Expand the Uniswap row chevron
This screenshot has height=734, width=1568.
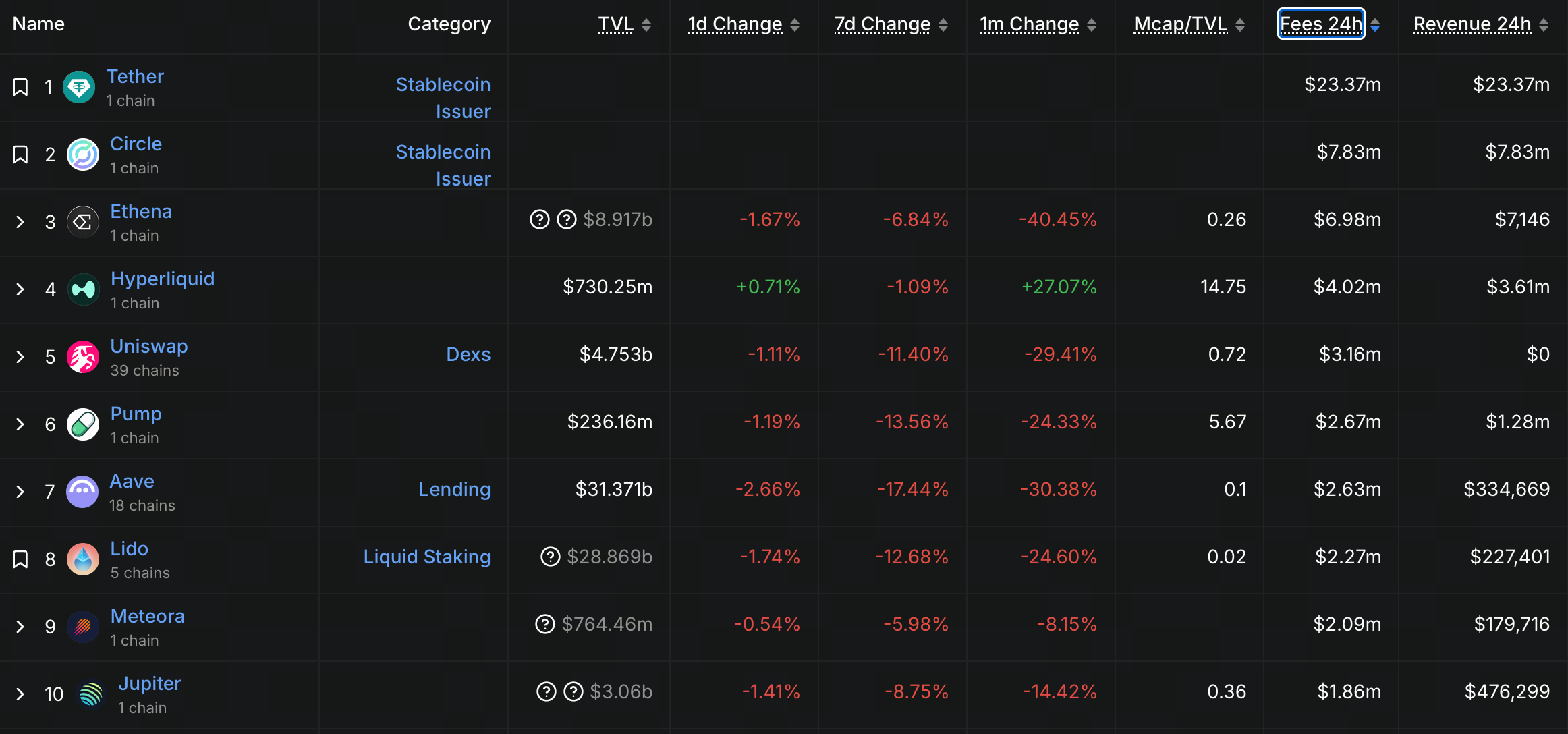(20, 357)
